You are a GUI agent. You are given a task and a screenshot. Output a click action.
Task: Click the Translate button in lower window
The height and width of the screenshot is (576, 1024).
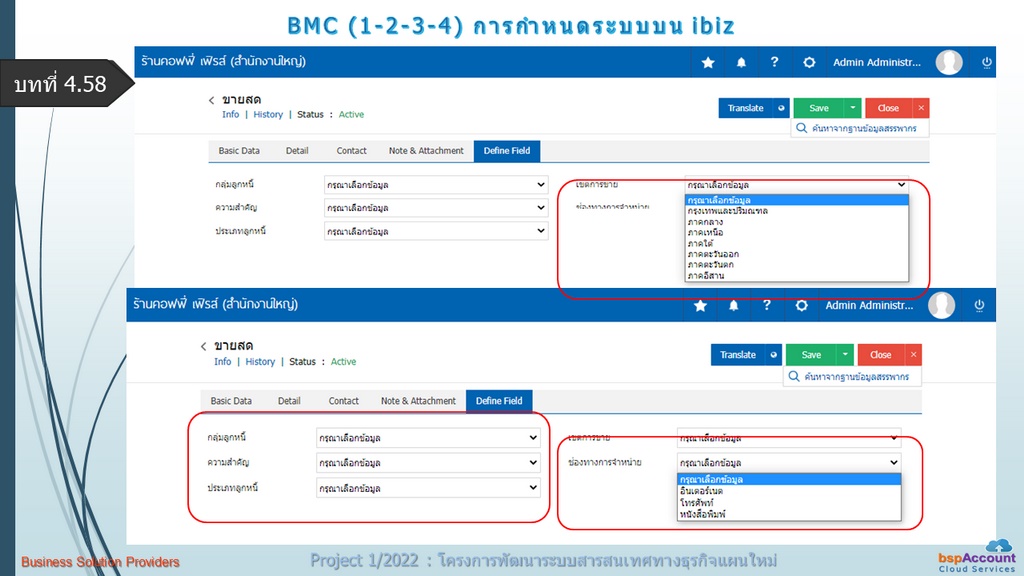point(738,355)
